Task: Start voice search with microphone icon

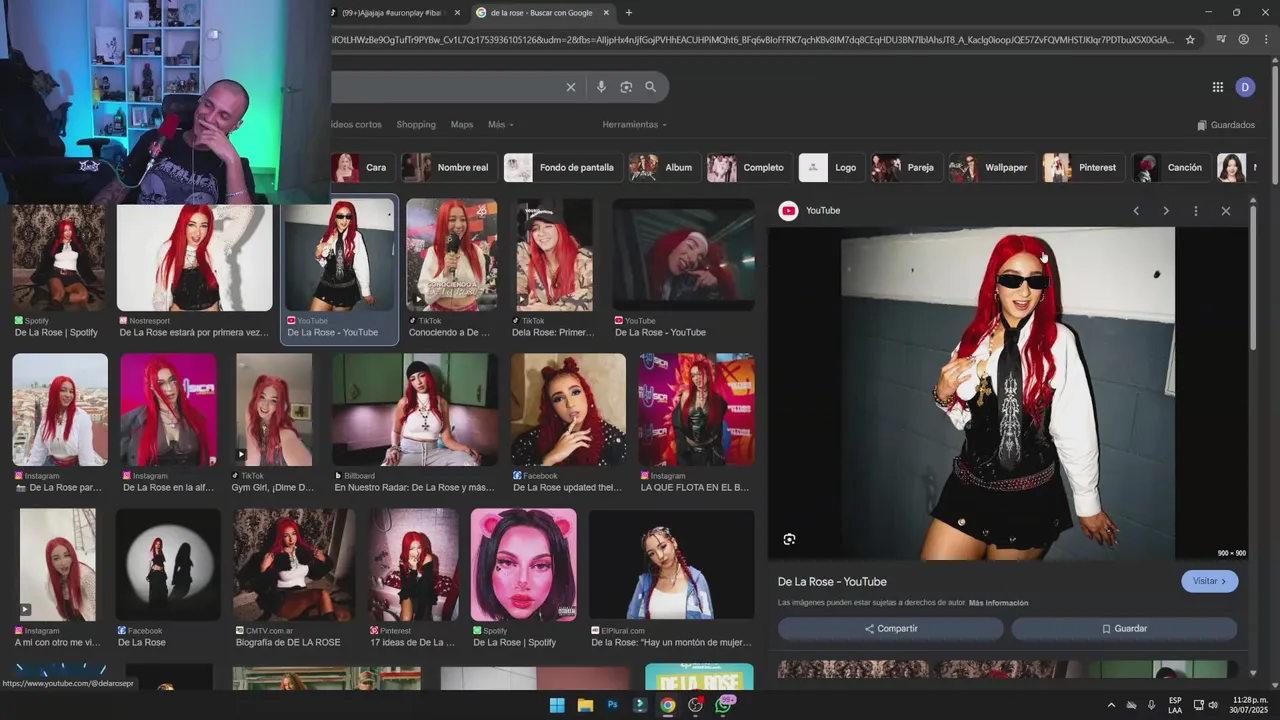Action: [601, 87]
